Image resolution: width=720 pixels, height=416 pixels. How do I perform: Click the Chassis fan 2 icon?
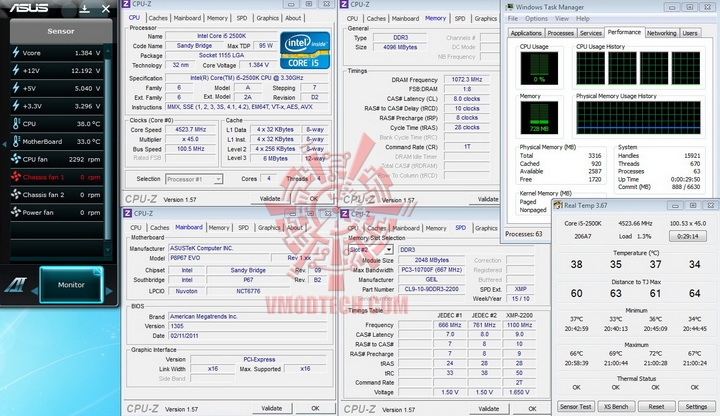[16, 195]
